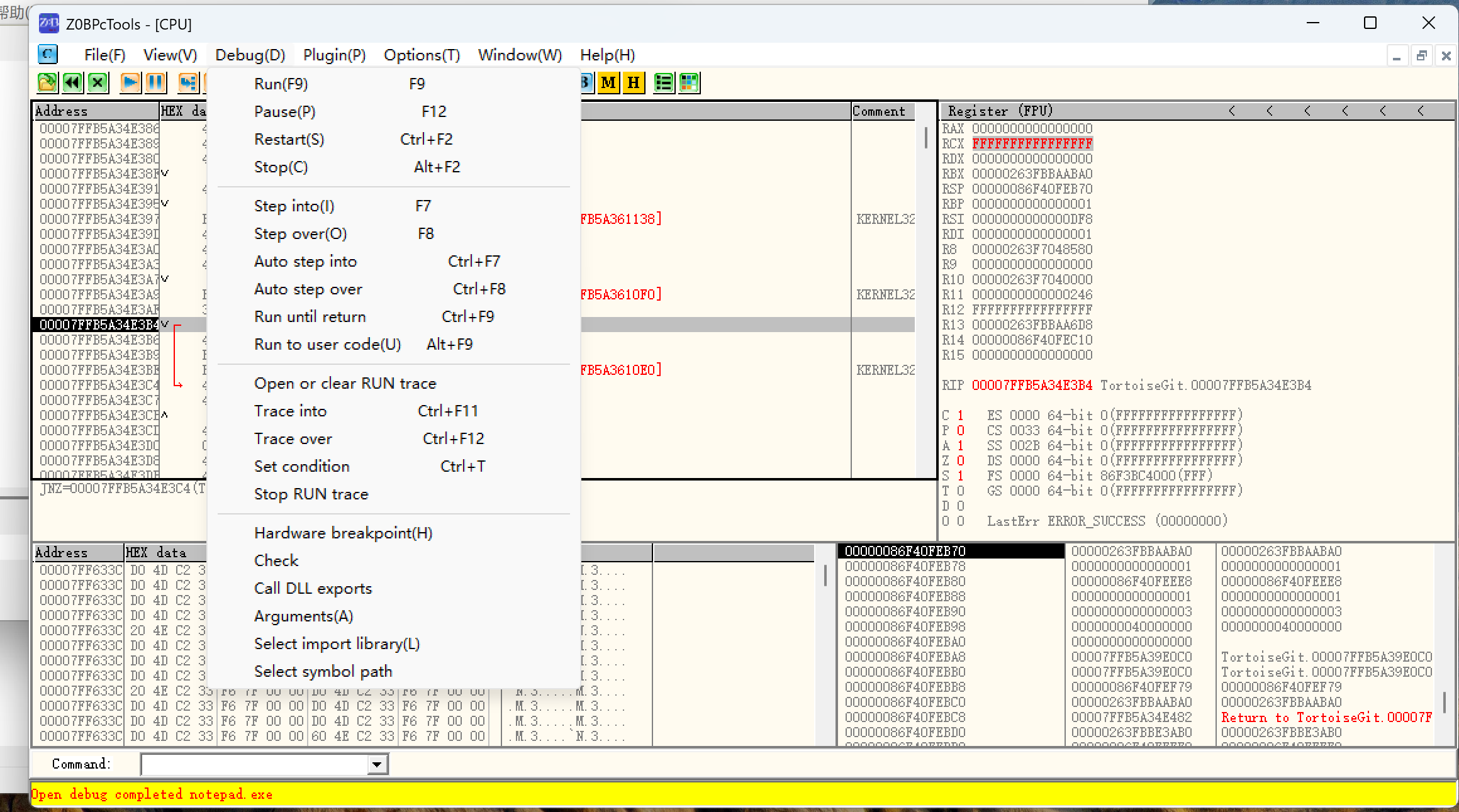Click the first left-arrow in Register header
The image size is (1459, 812).
[x=1232, y=111]
